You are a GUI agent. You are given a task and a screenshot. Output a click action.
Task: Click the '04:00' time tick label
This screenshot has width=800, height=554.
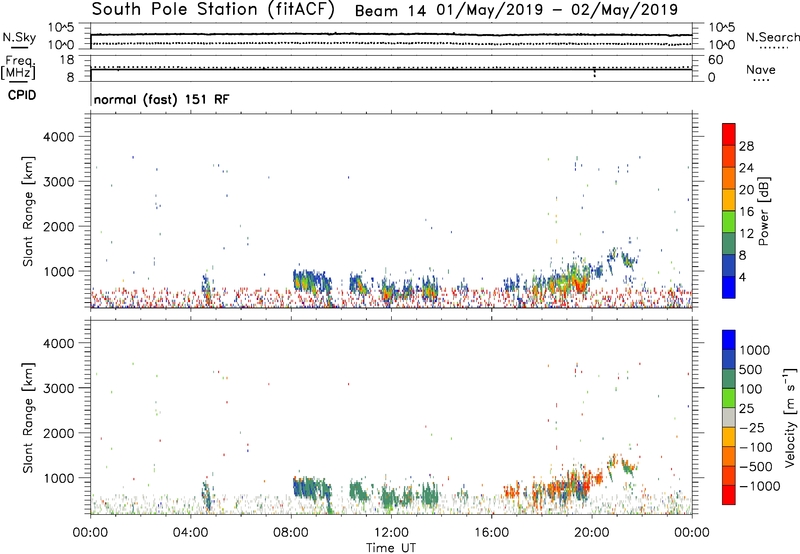coord(190,533)
